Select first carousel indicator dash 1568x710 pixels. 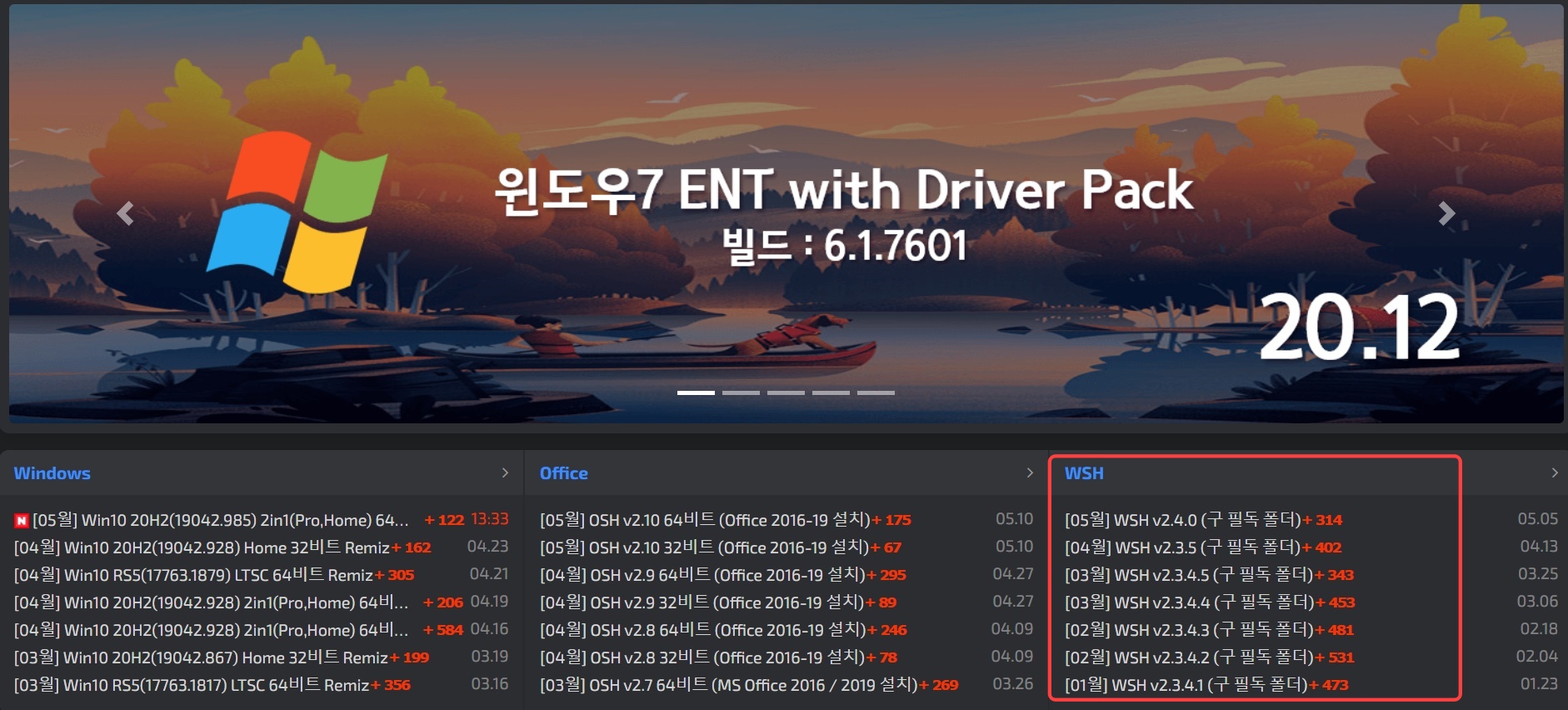[696, 392]
